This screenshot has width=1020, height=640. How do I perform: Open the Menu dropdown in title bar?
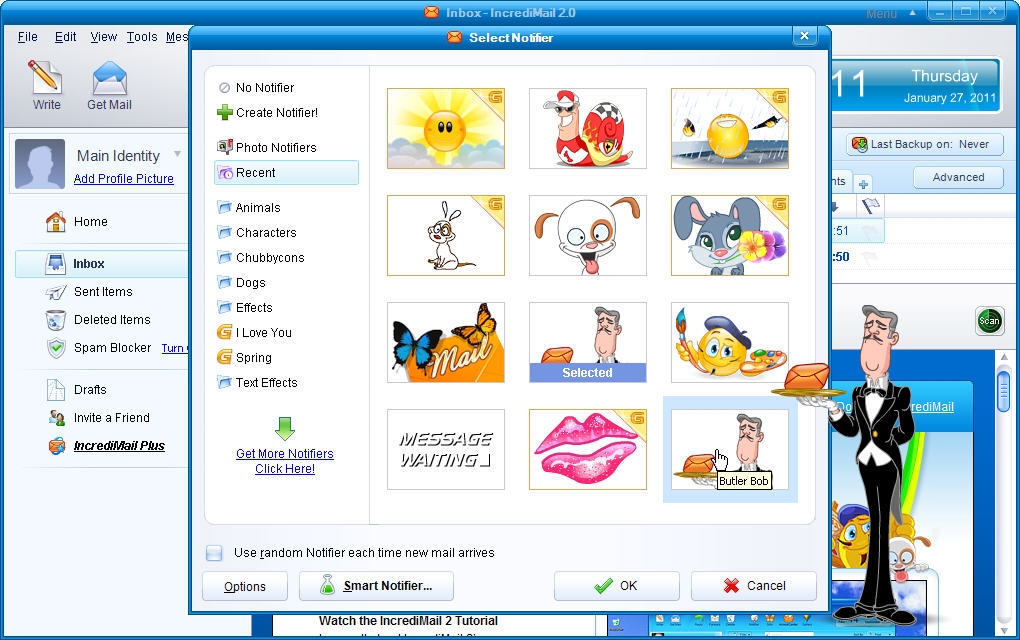(890, 14)
